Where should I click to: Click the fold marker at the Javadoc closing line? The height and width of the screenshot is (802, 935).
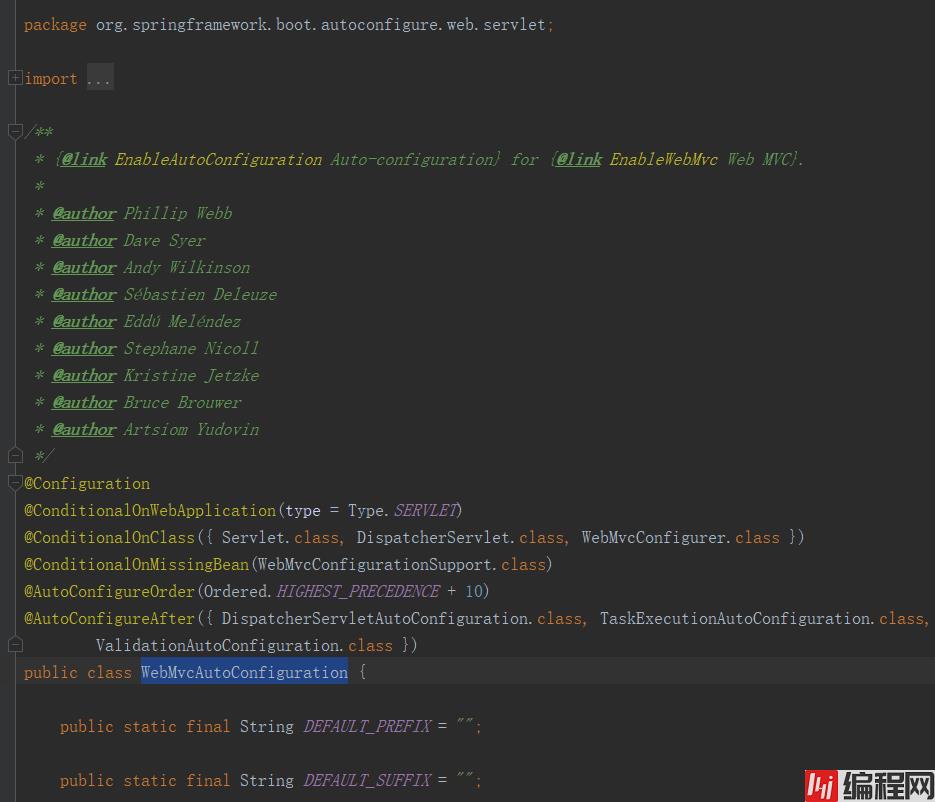click(15, 456)
